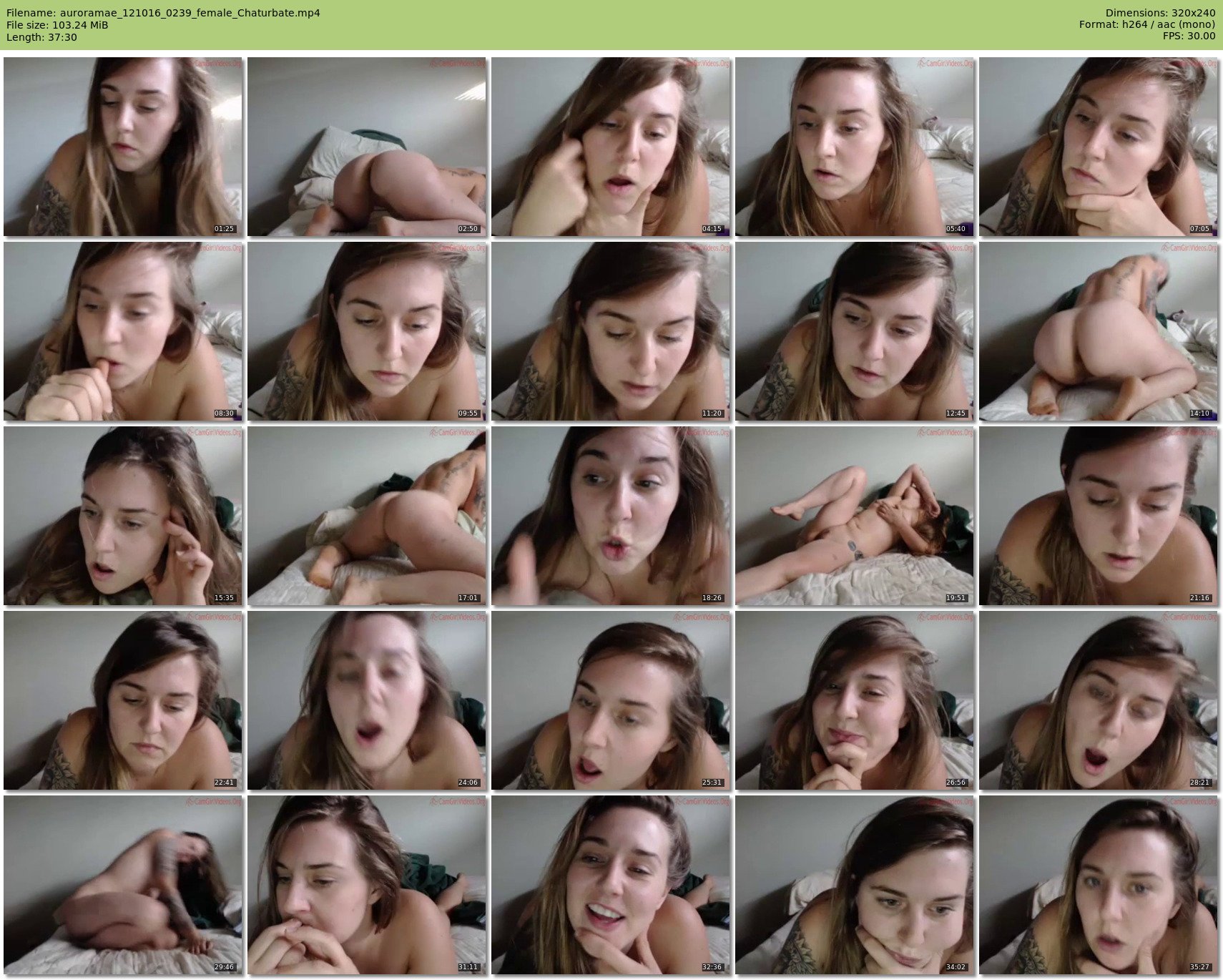Screen dimensions: 1223x980
Task: Select the thumbnail at 22:41
Action: 122,700
